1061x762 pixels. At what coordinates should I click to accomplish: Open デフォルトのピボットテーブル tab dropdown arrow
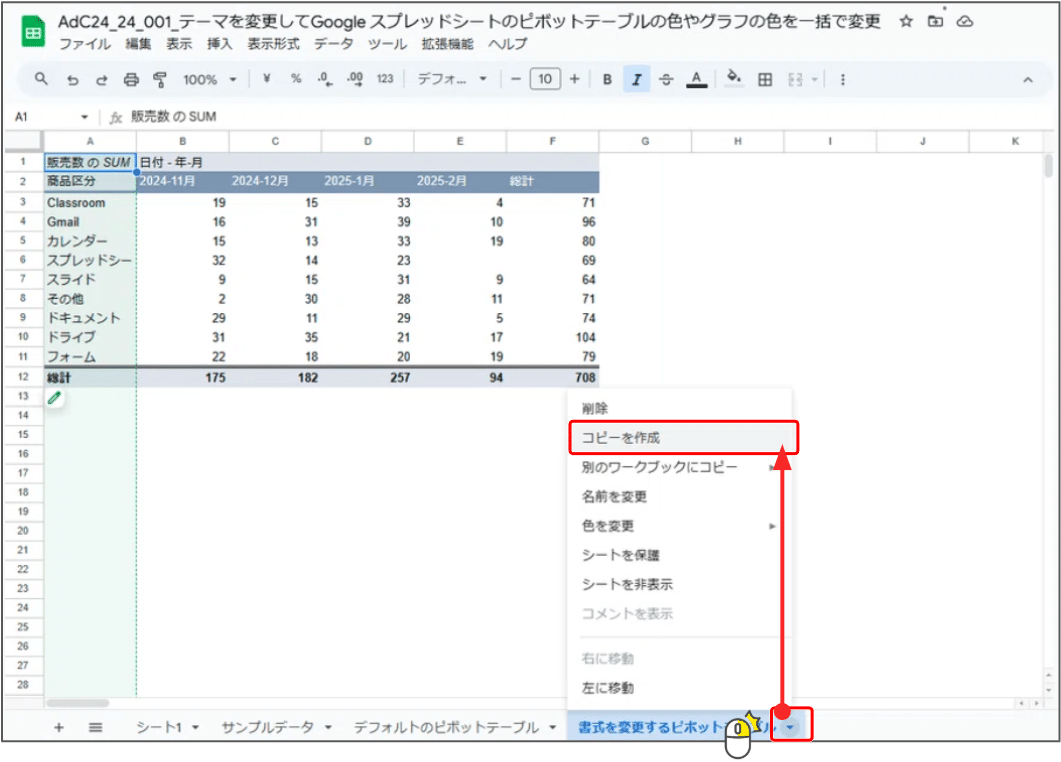click(x=553, y=728)
